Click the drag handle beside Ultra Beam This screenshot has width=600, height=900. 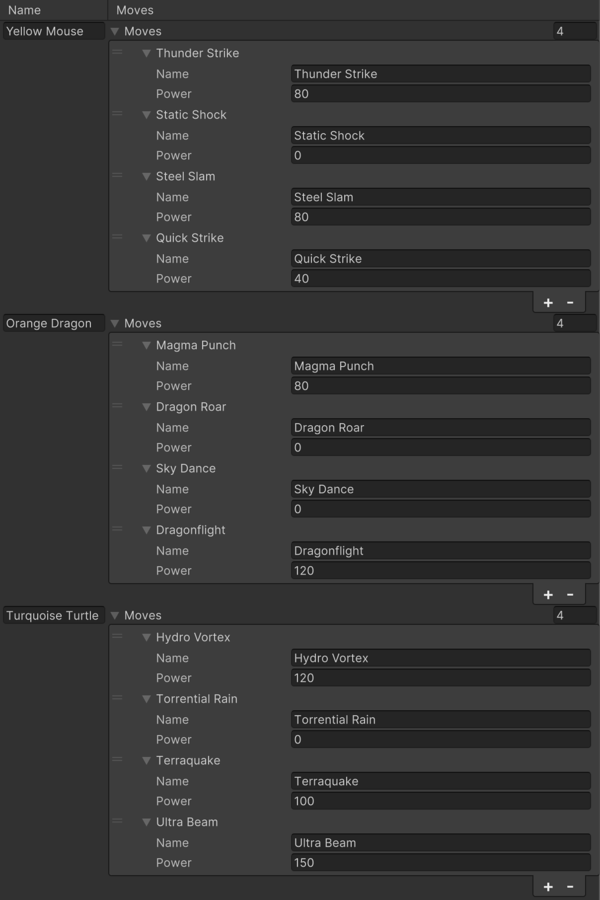[118, 822]
